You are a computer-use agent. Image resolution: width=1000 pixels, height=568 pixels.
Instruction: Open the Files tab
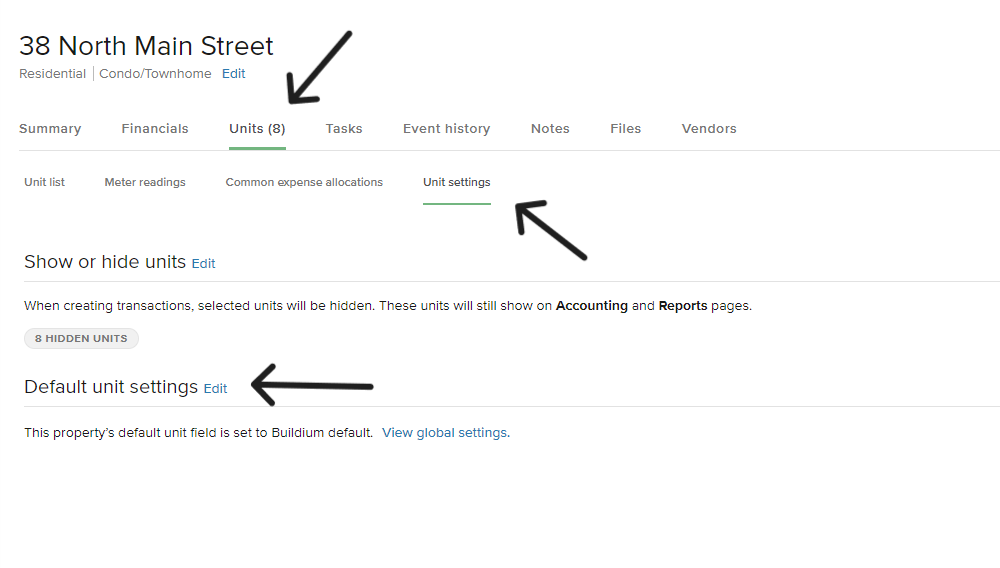[x=625, y=129]
